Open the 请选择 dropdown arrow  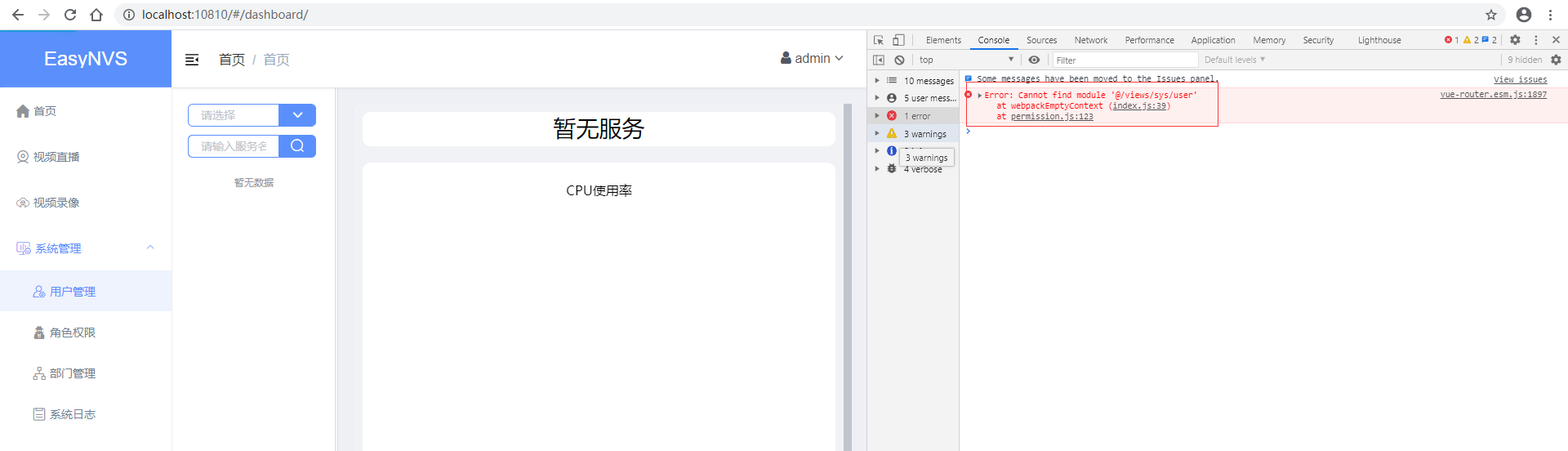coord(297,115)
